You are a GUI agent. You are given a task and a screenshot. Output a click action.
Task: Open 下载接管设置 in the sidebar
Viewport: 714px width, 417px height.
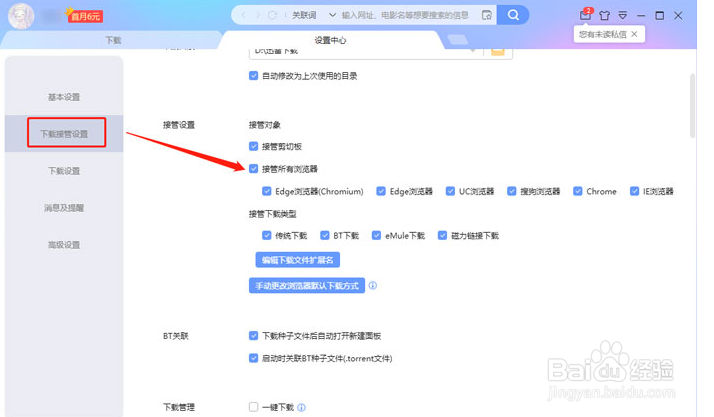(x=64, y=134)
